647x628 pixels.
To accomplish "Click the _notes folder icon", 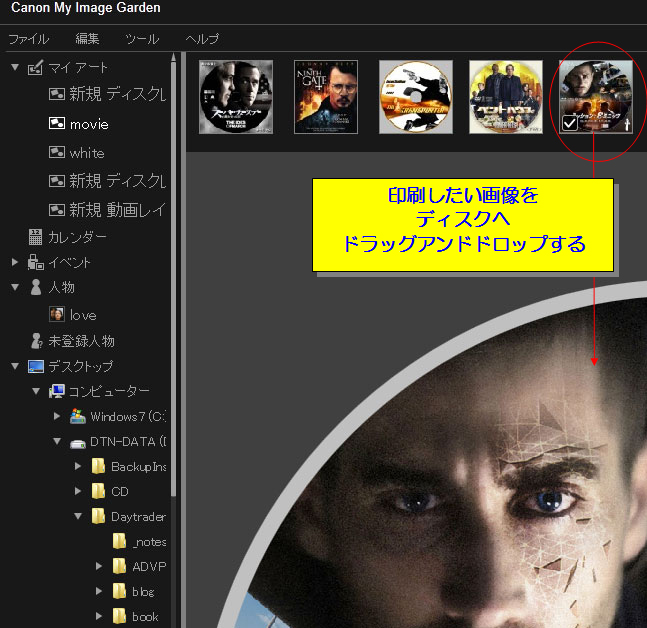I will pyautogui.click(x=119, y=541).
